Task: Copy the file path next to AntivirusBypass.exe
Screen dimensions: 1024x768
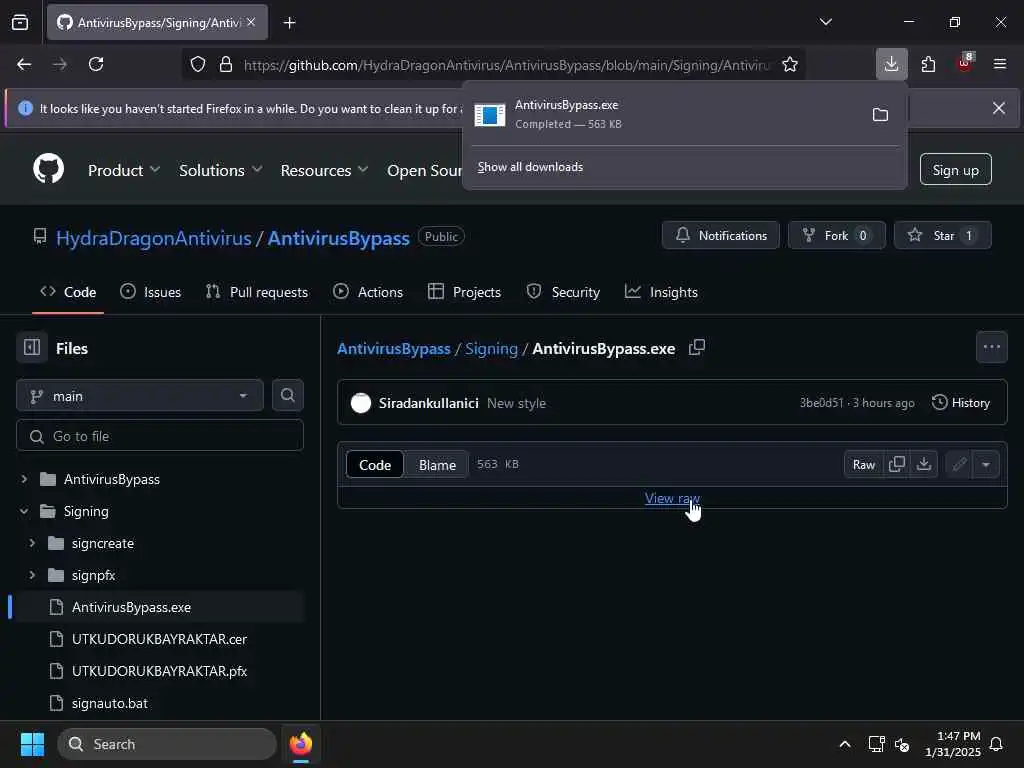Action: pyautogui.click(x=697, y=347)
